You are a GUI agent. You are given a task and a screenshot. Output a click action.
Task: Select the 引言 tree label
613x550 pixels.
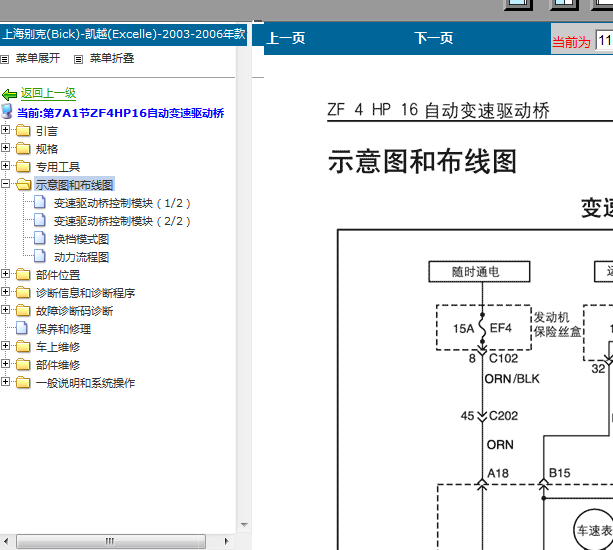(47, 131)
